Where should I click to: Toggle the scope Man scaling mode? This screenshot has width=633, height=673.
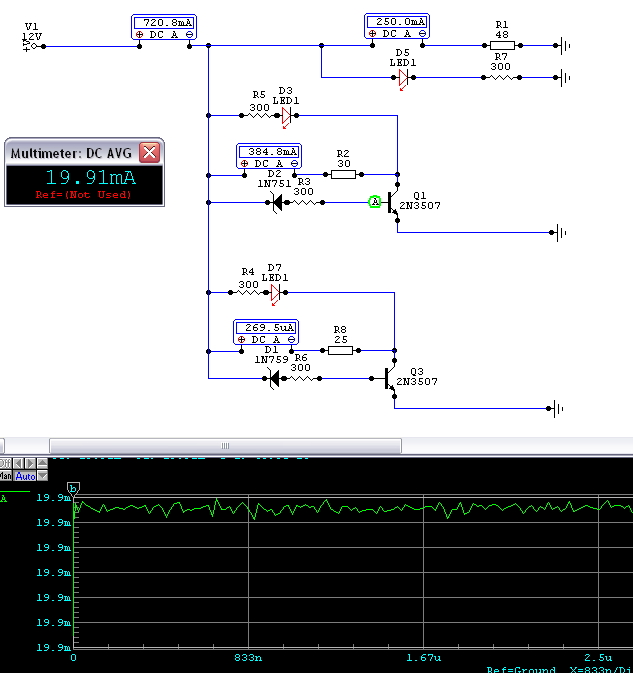pos(6,476)
